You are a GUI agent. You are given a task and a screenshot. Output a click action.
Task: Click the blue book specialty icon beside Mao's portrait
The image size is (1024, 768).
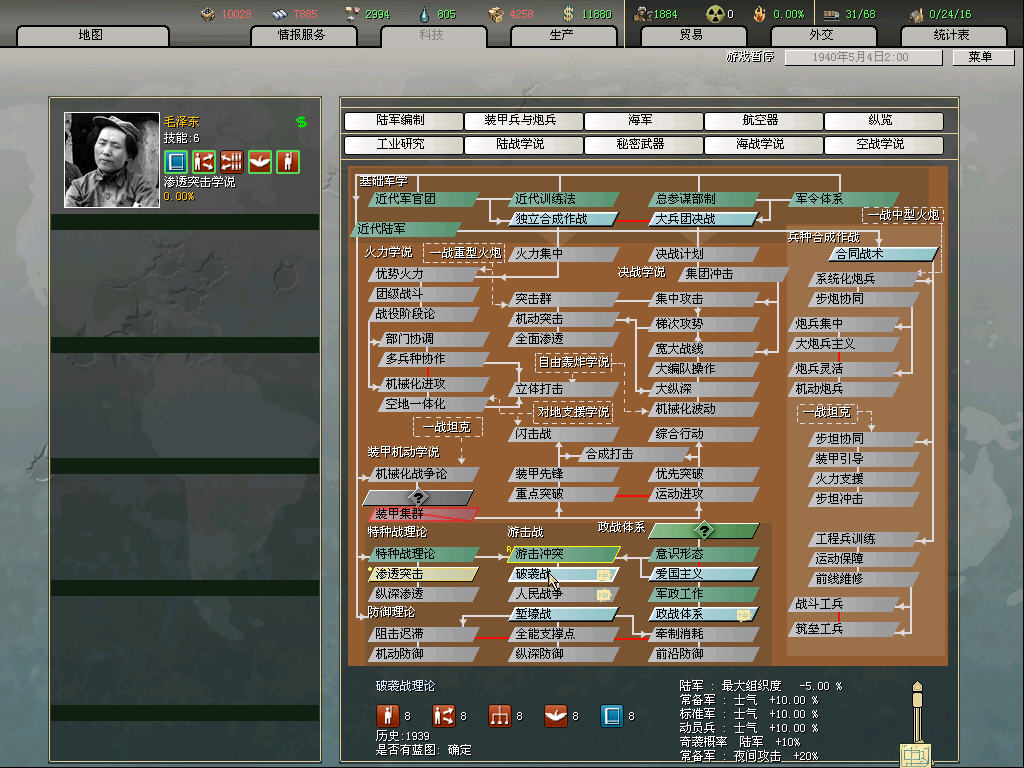coord(176,161)
